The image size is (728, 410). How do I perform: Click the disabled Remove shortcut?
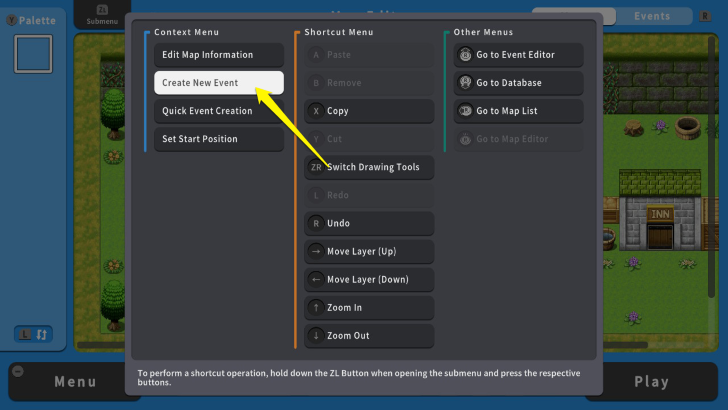click(369, 83)
